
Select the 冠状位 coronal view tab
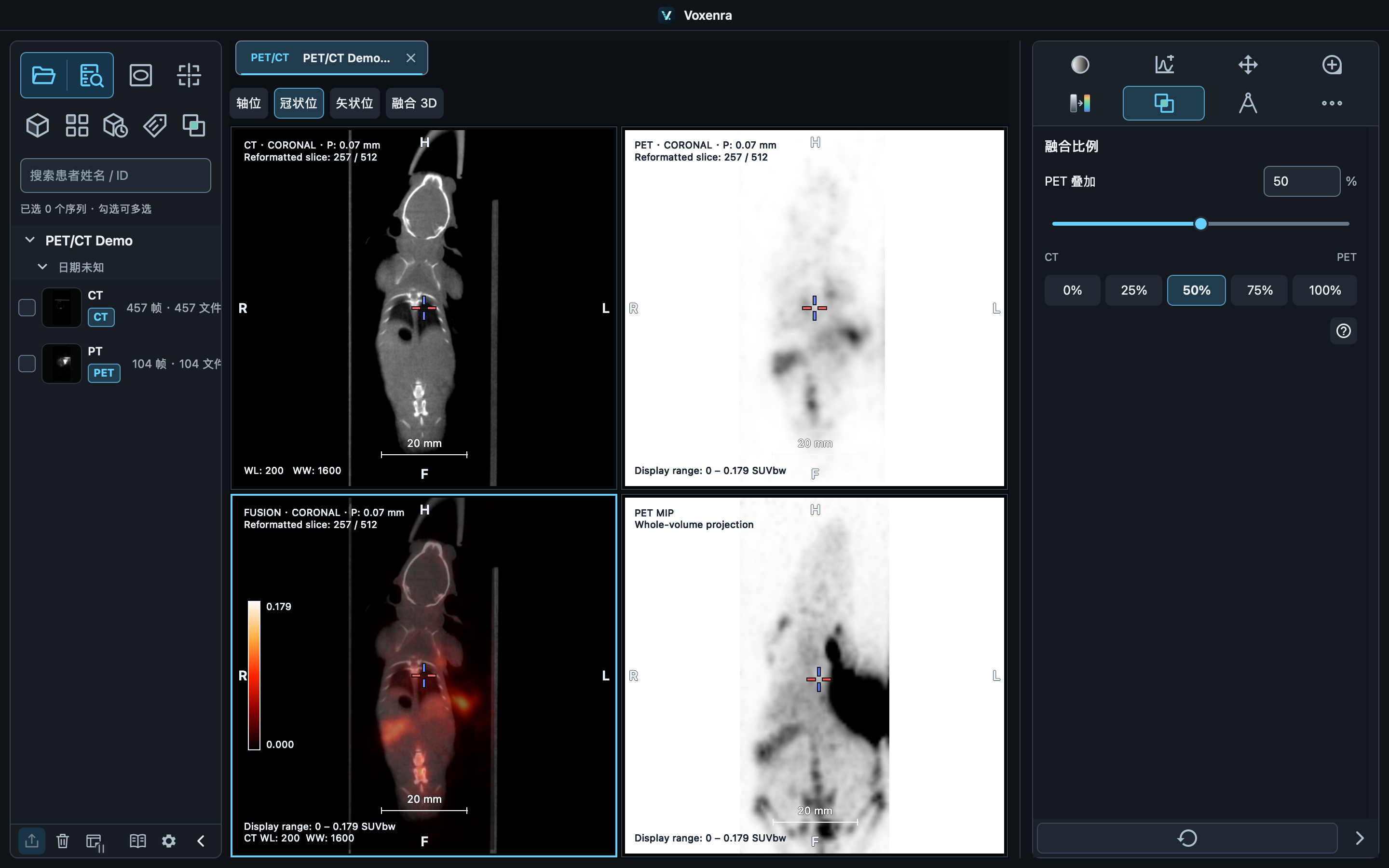tap(299, 103)
